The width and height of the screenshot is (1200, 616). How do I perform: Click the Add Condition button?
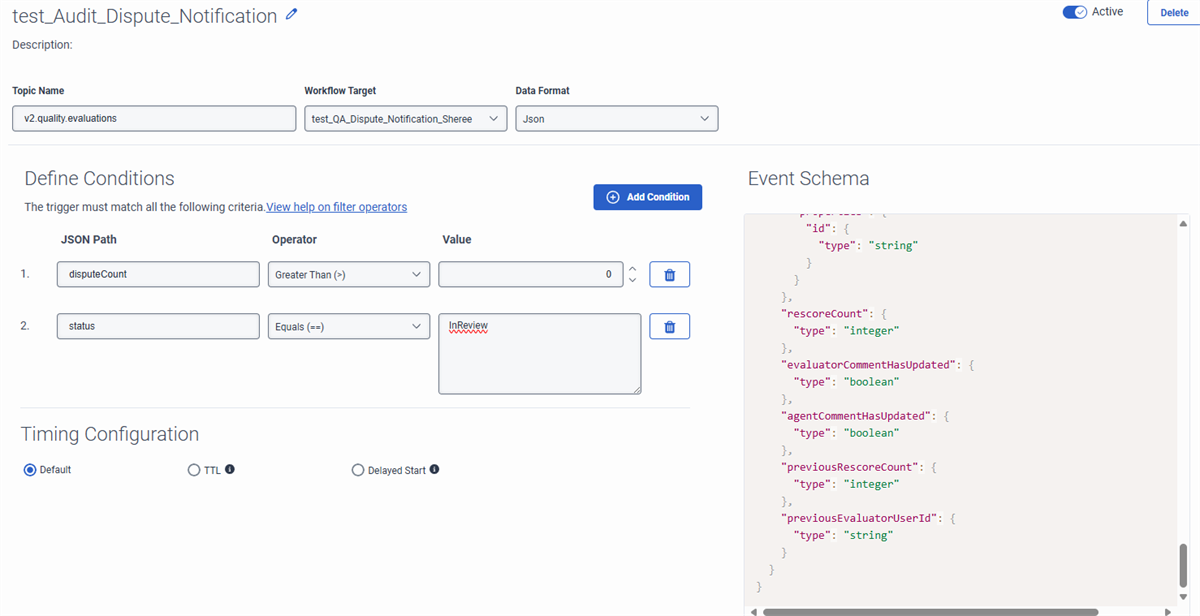click(647, 197)
